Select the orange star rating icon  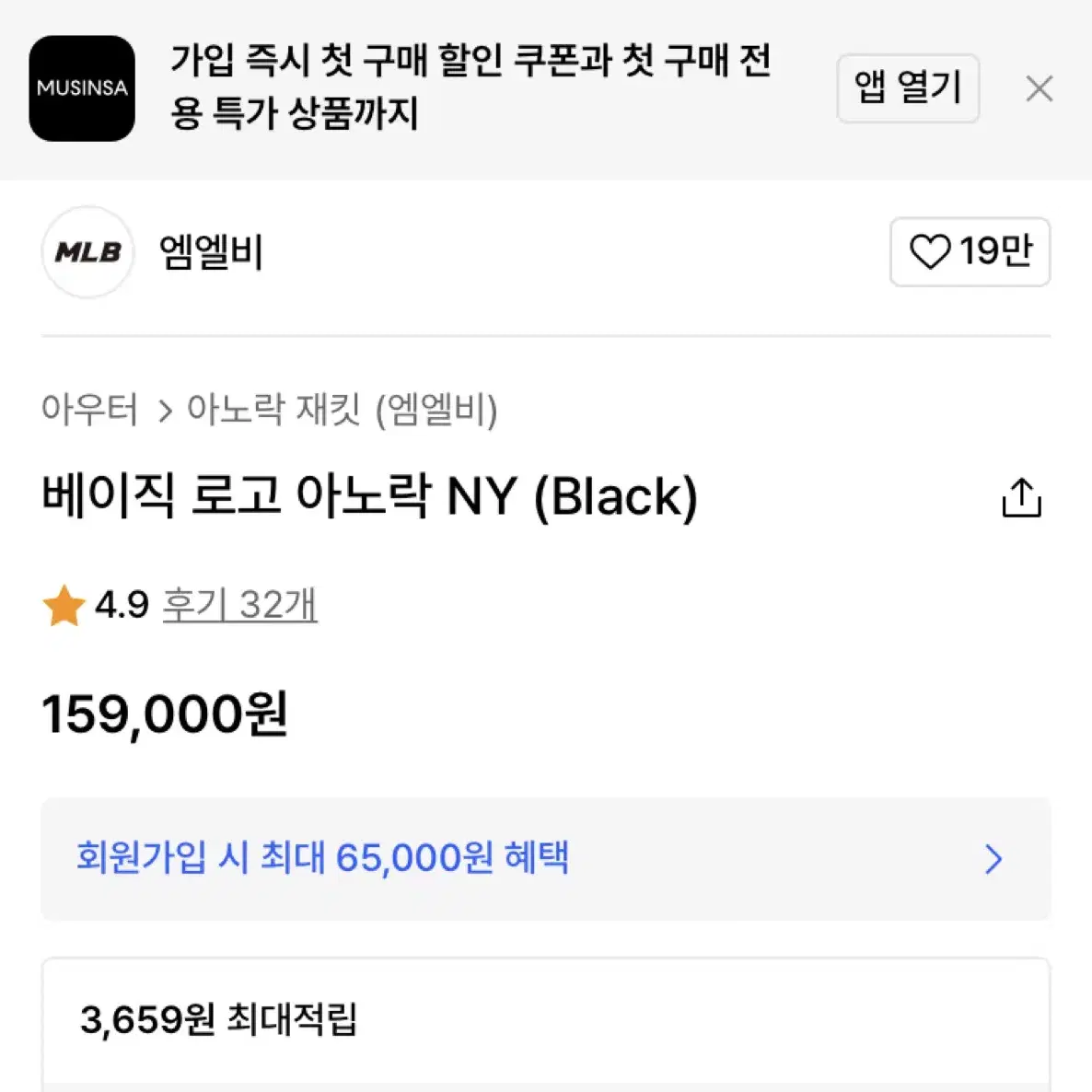(x=64, y=605)
